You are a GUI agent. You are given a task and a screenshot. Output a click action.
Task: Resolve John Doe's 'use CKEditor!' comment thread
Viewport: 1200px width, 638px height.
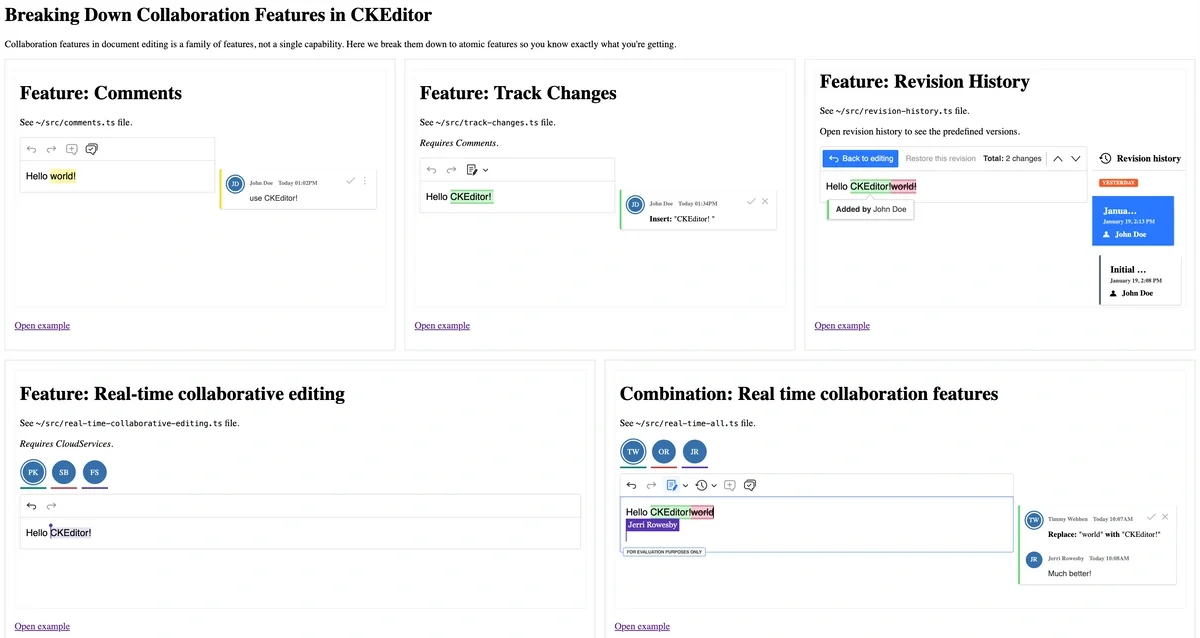[x=350, y=181]
